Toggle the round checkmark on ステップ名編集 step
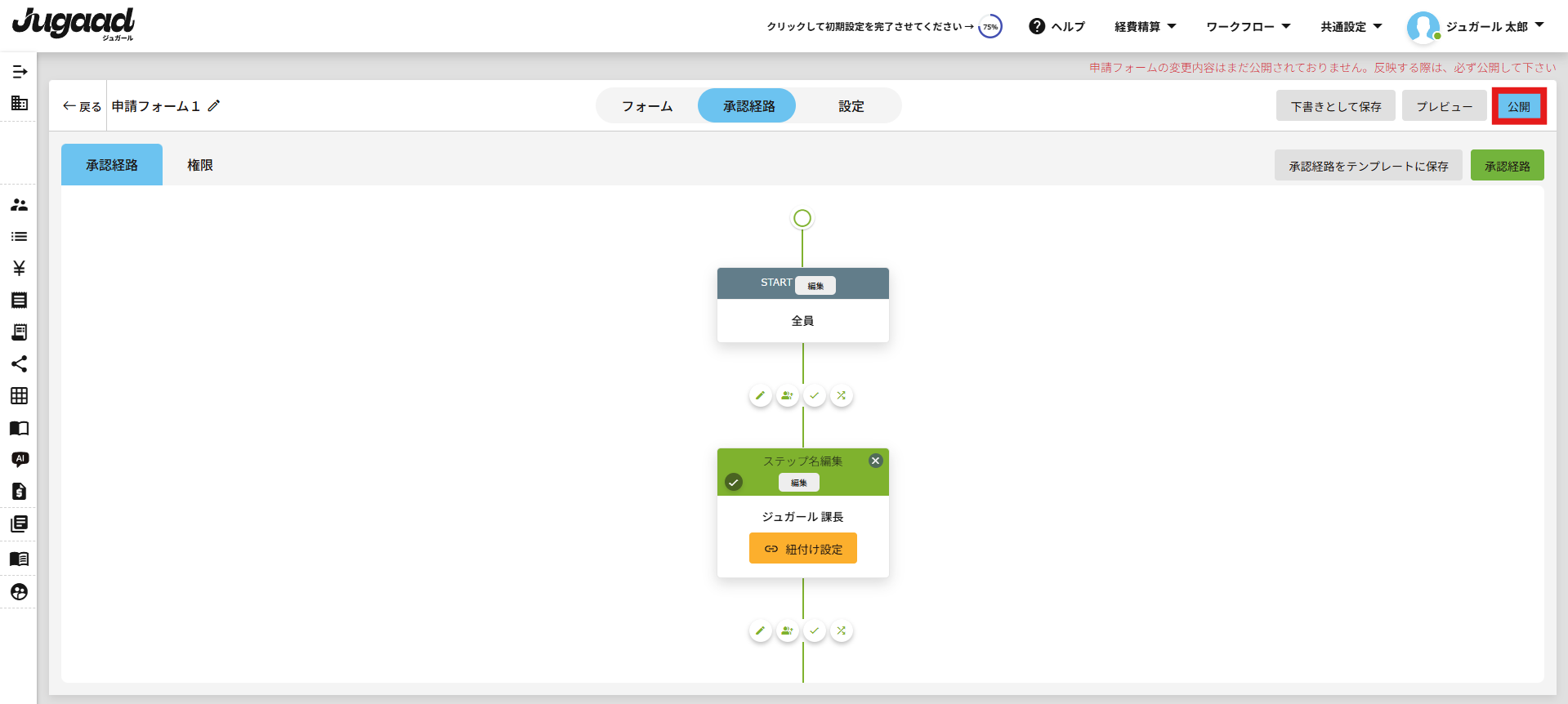This screenshot has width=1568, height=704. 734,483
